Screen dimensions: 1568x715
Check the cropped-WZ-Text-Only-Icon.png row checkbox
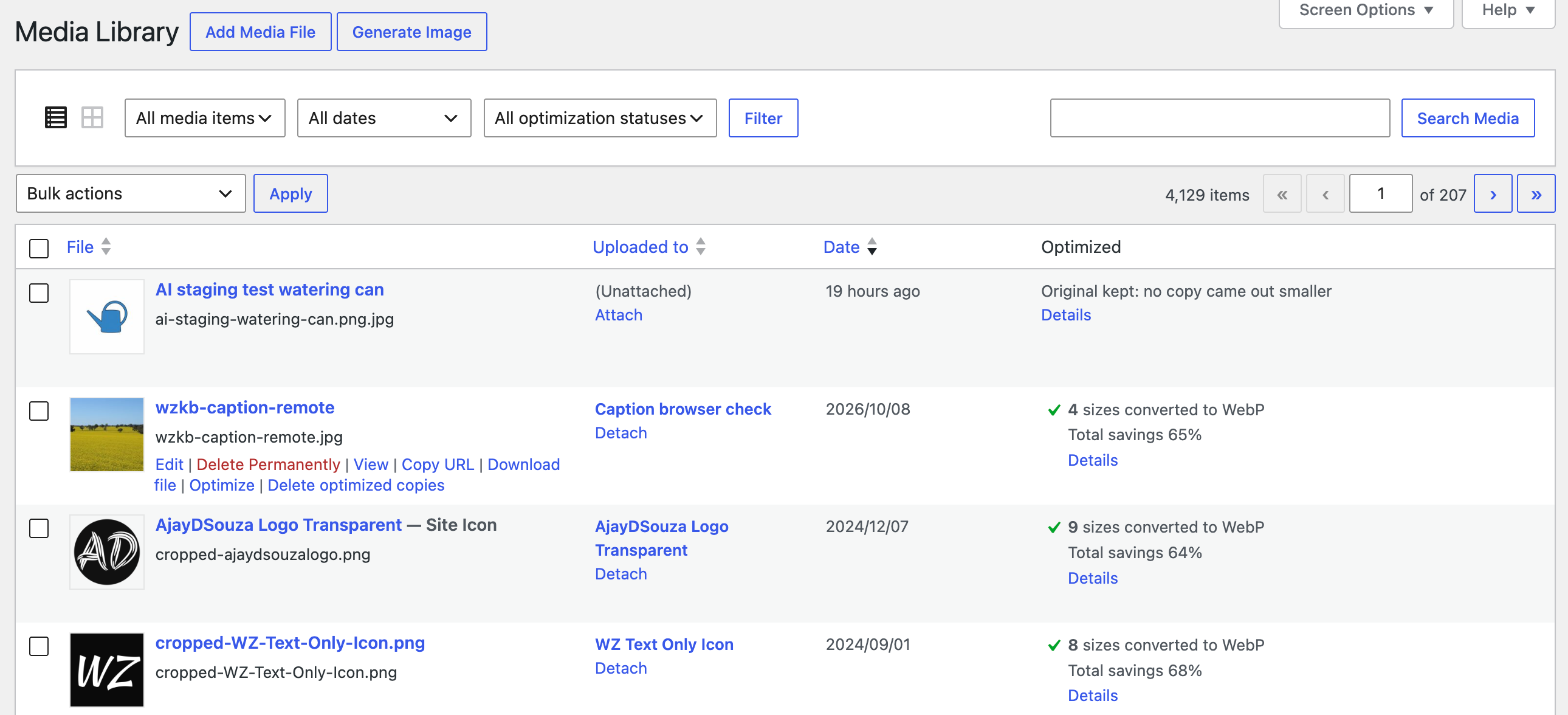[39, 647]
